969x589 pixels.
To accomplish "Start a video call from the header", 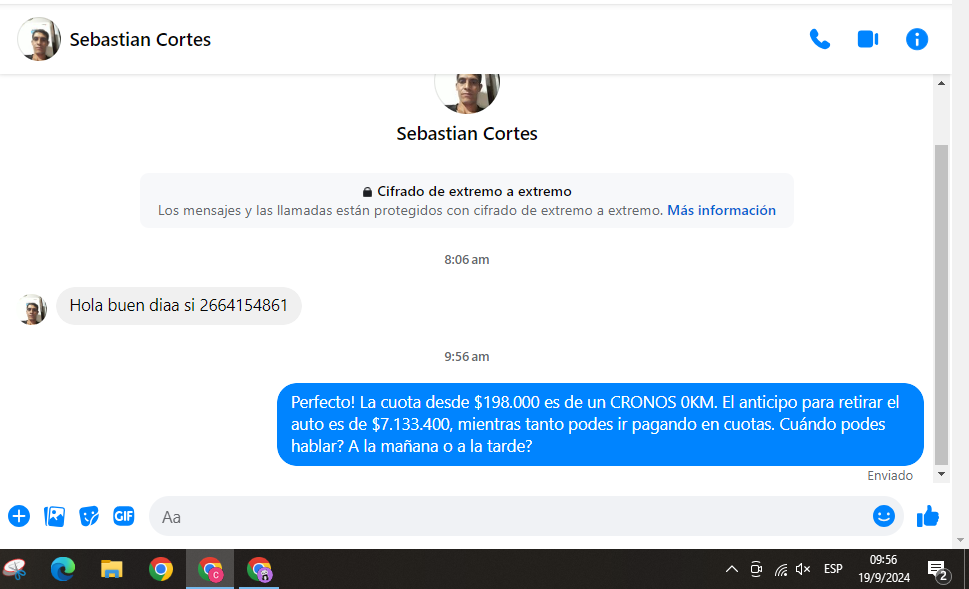I will click(x=867, y=39).
